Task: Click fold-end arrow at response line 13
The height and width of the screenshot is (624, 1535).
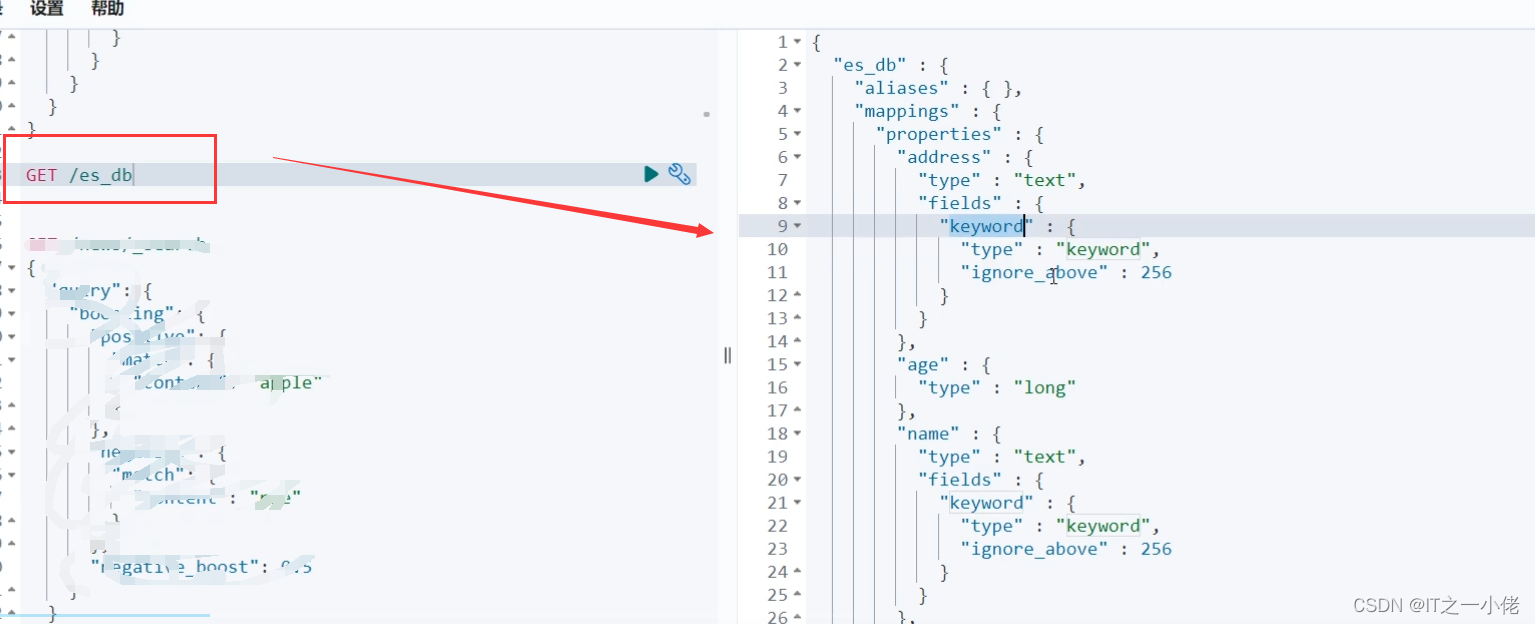Action: 797,318
